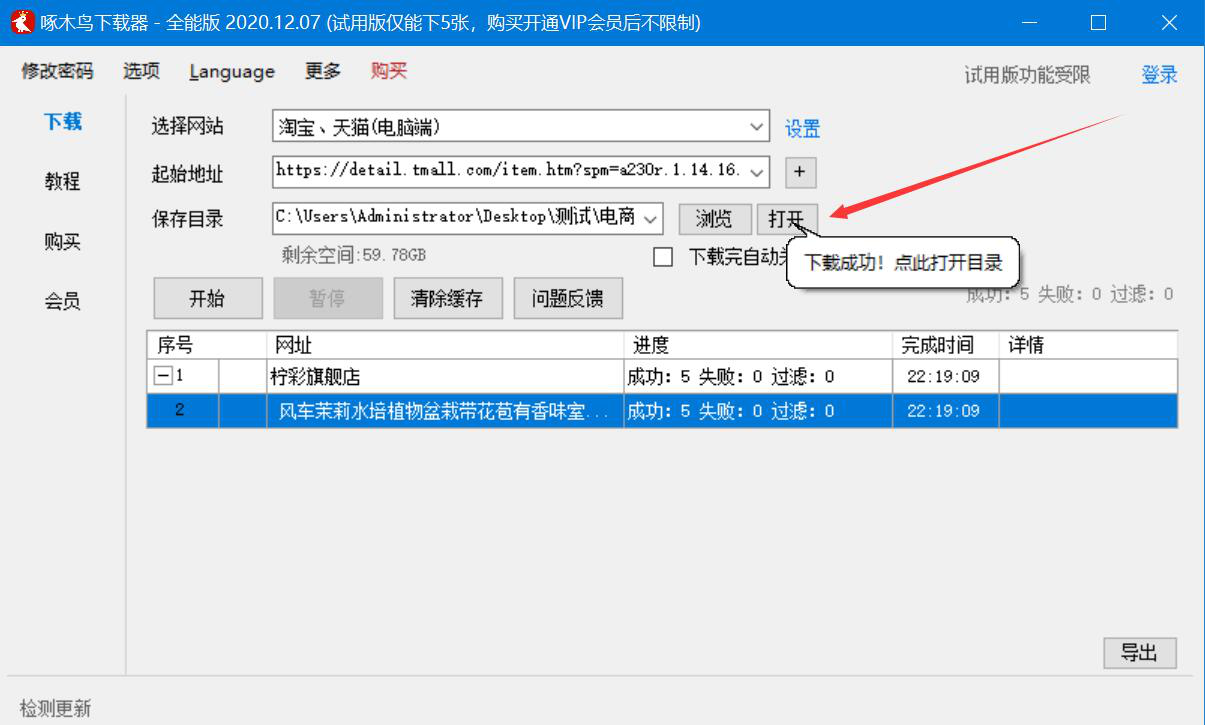
Task: Open the 选项 menu
Action: click(x=141, y=71)
